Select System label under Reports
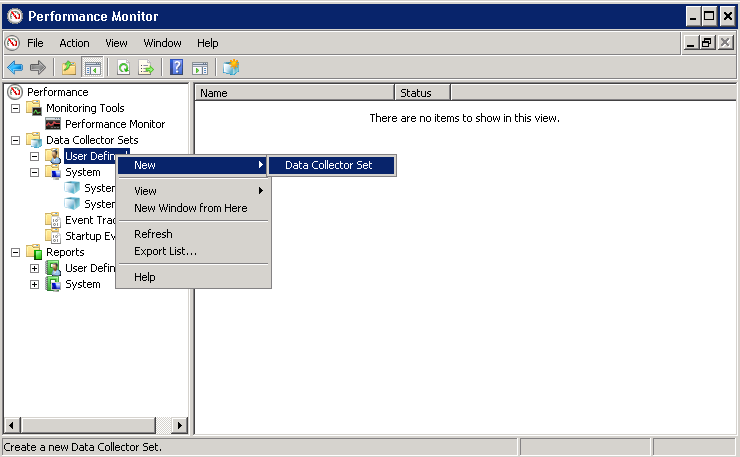Screen dimensions: 740x457 (83, 285)
